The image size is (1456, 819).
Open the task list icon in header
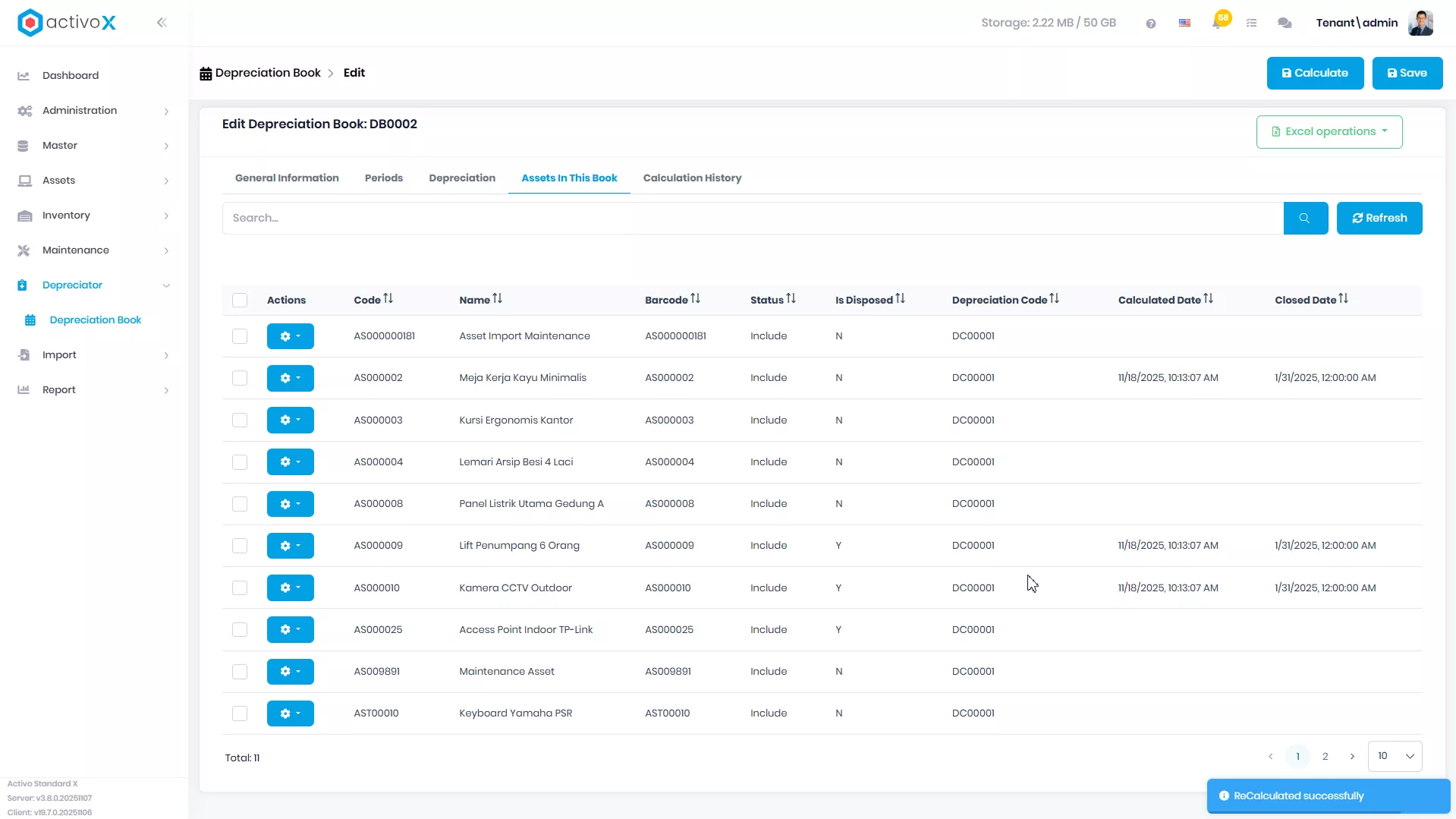[1252, 24]
